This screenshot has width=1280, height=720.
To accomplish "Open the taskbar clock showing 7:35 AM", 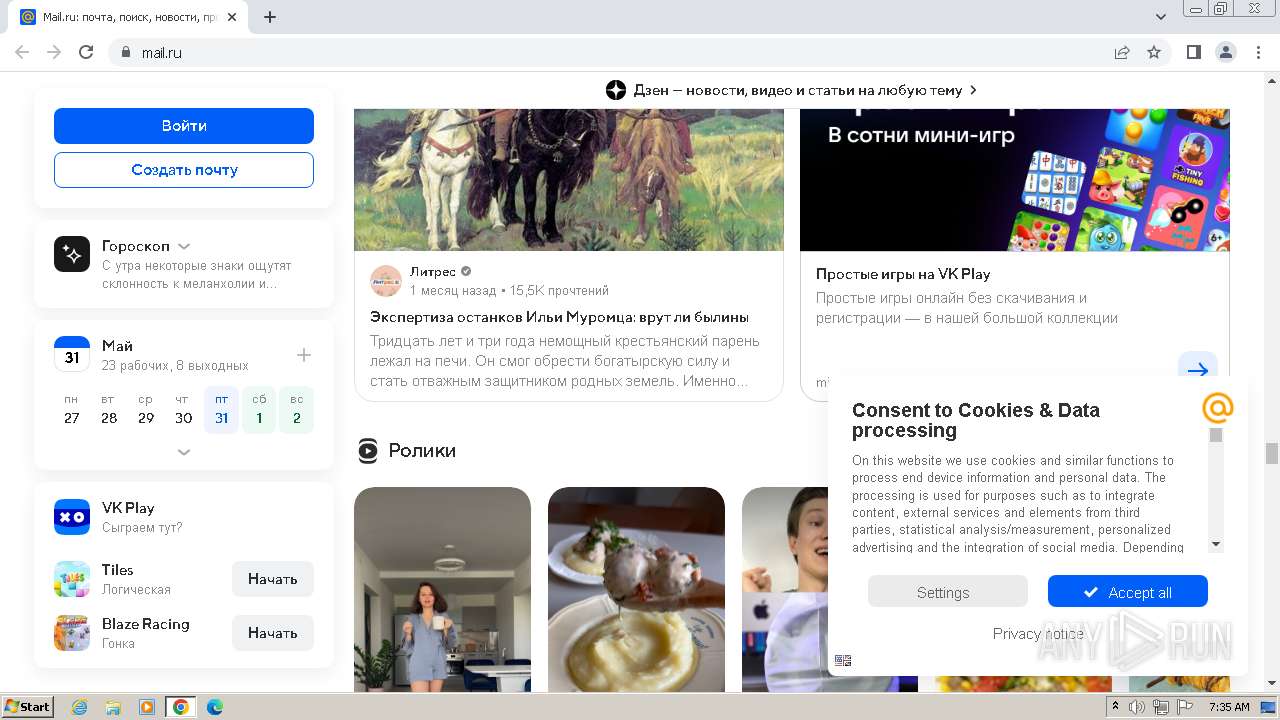I will pyautogui.click(x=1229, y=707).
